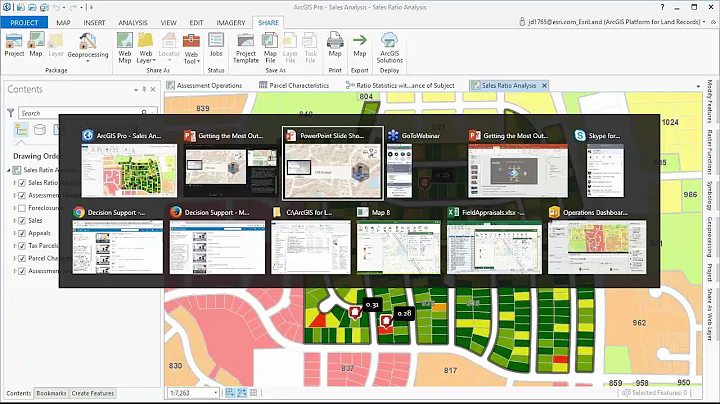
Task: Close the Sales Ratio Analysis tab
Action: tap(545, 85)
